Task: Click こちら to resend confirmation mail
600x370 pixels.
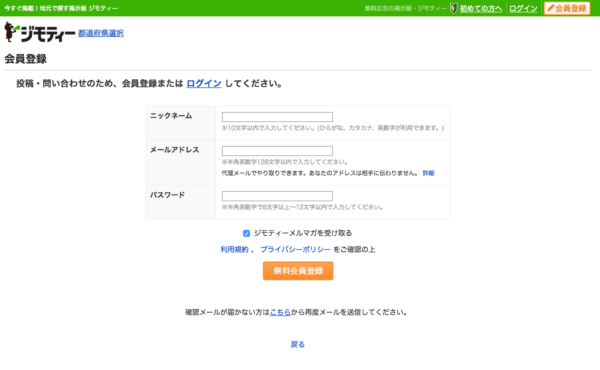Action: tap(280, 312)
